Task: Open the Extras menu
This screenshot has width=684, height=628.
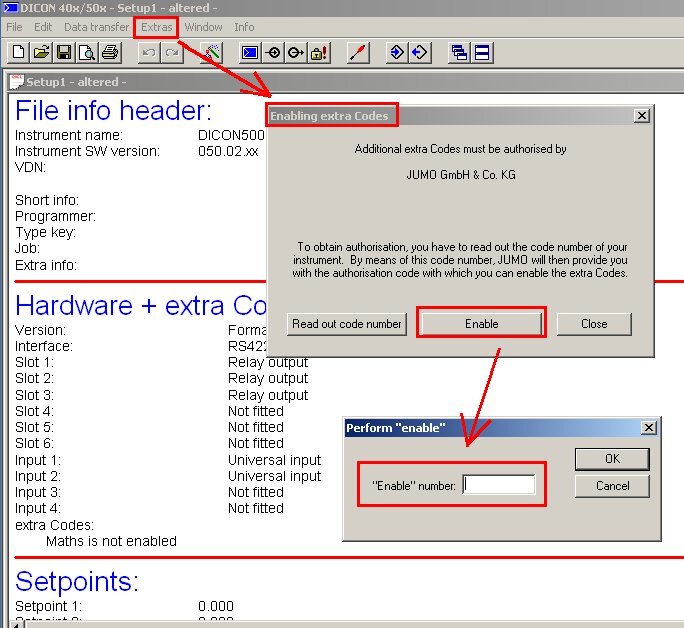Action: pyautogui.click(x=157, y=27)
